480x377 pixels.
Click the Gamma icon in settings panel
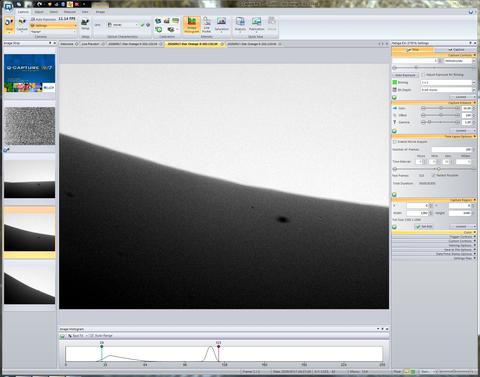[x=395, y=122]
